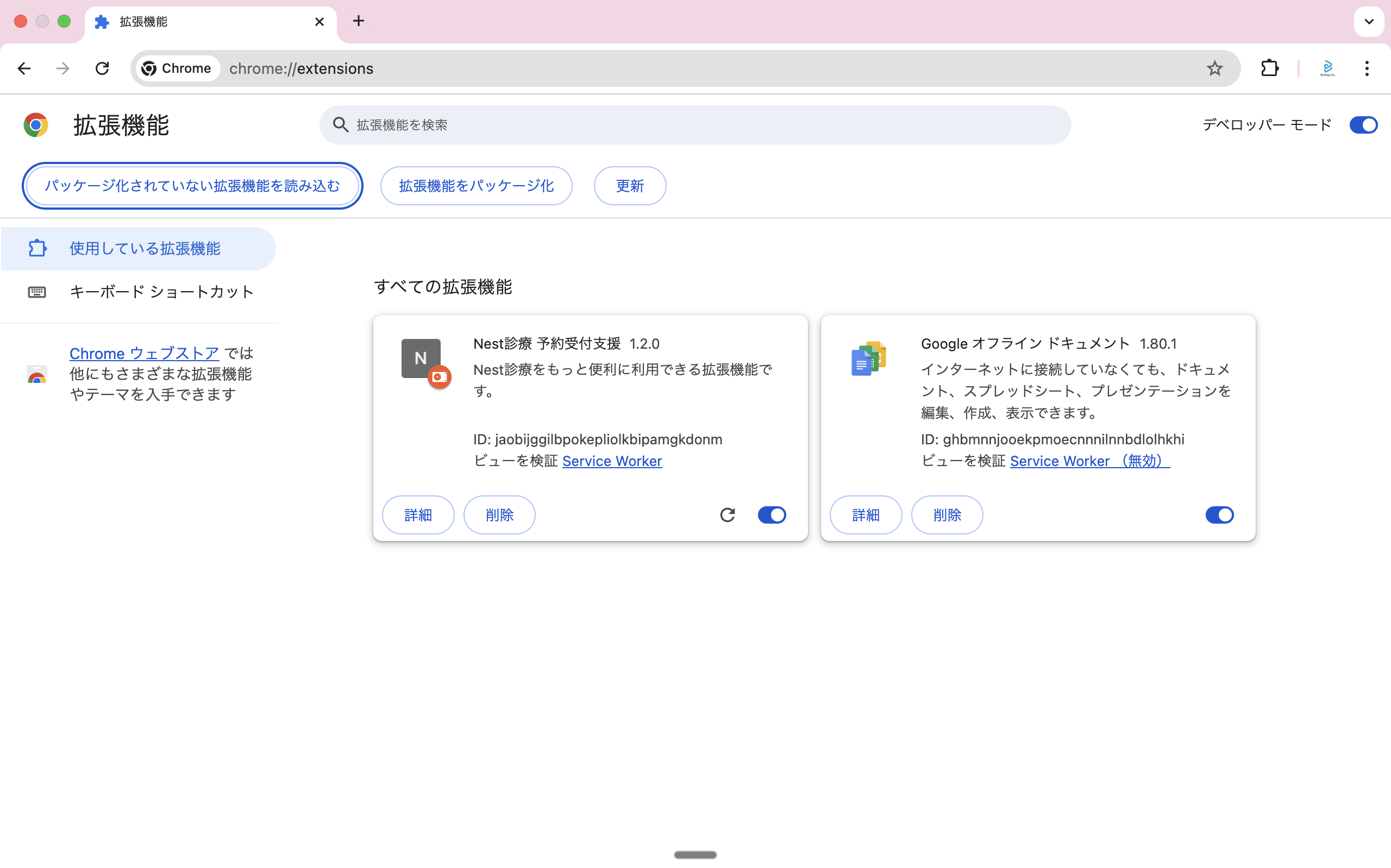Image resolution: width=1391 pixels, height=868 pixels.
Task: Open the Extensions puzzle icon in toolbar
Action: pos(1269,68)
